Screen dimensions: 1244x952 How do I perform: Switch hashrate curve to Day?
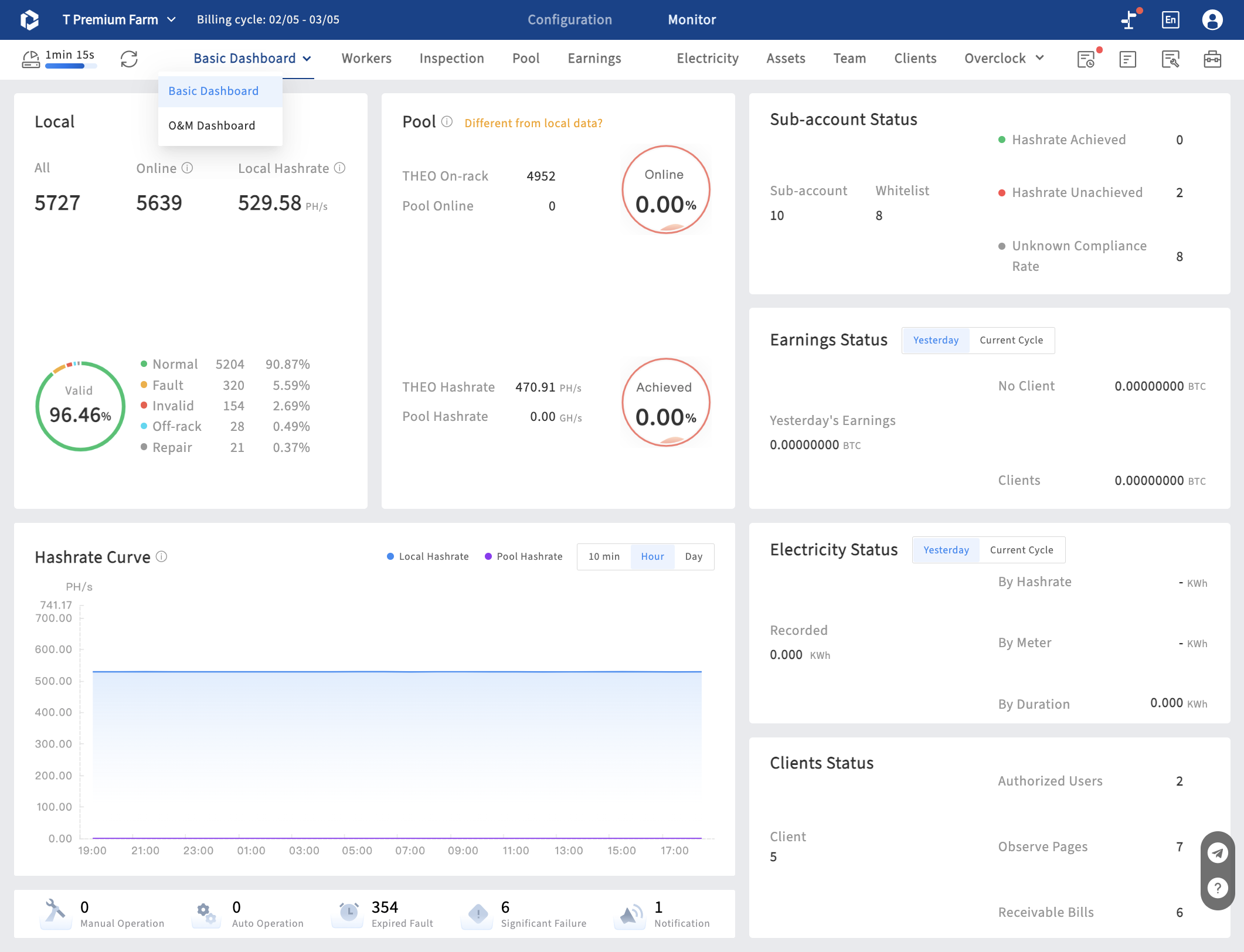point(694,556)
